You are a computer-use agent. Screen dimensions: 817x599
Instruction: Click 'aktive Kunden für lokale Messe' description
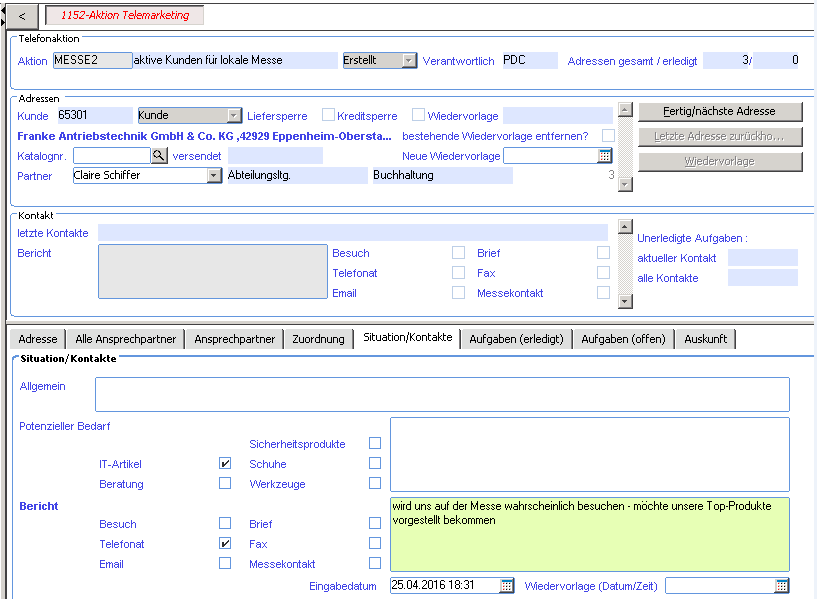tap(236, 60)
